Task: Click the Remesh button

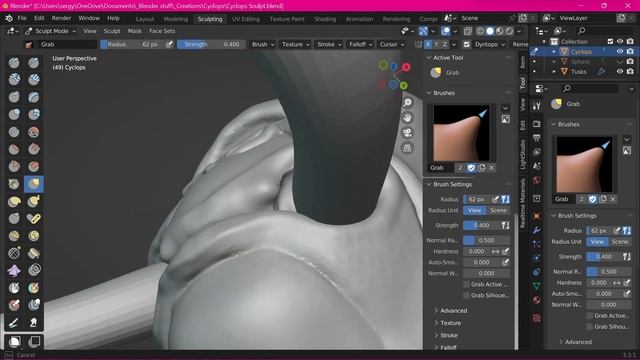Action: tap(520, 44)
